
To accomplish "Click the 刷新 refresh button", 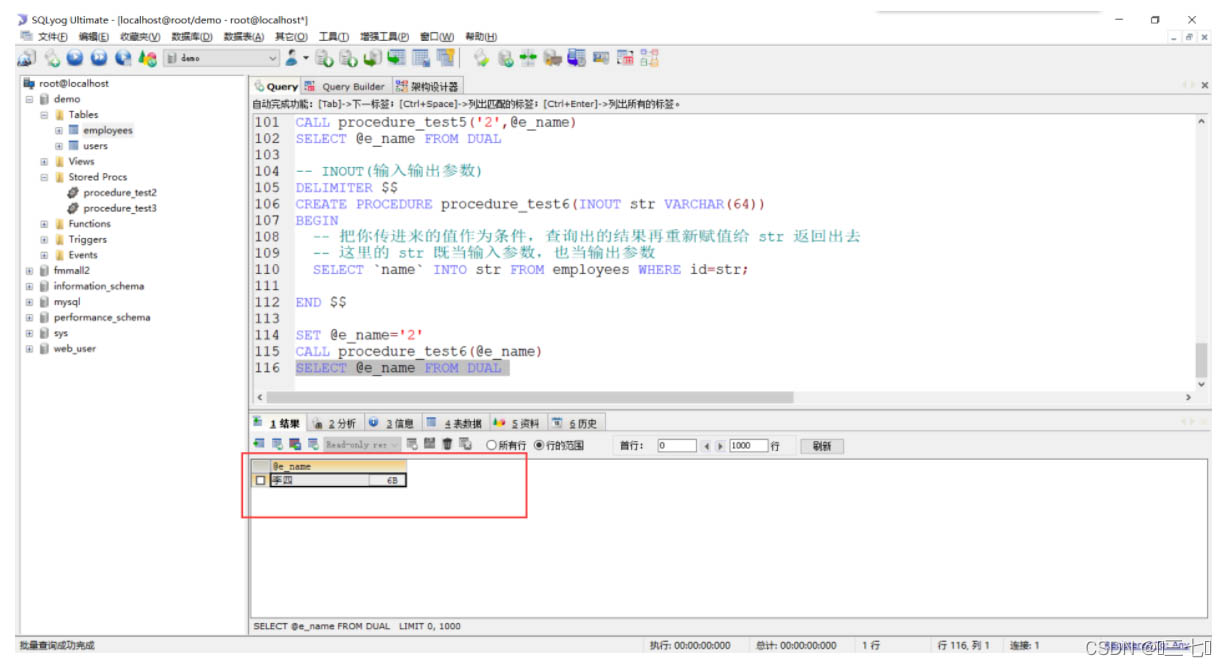I will tap(821, 446).
